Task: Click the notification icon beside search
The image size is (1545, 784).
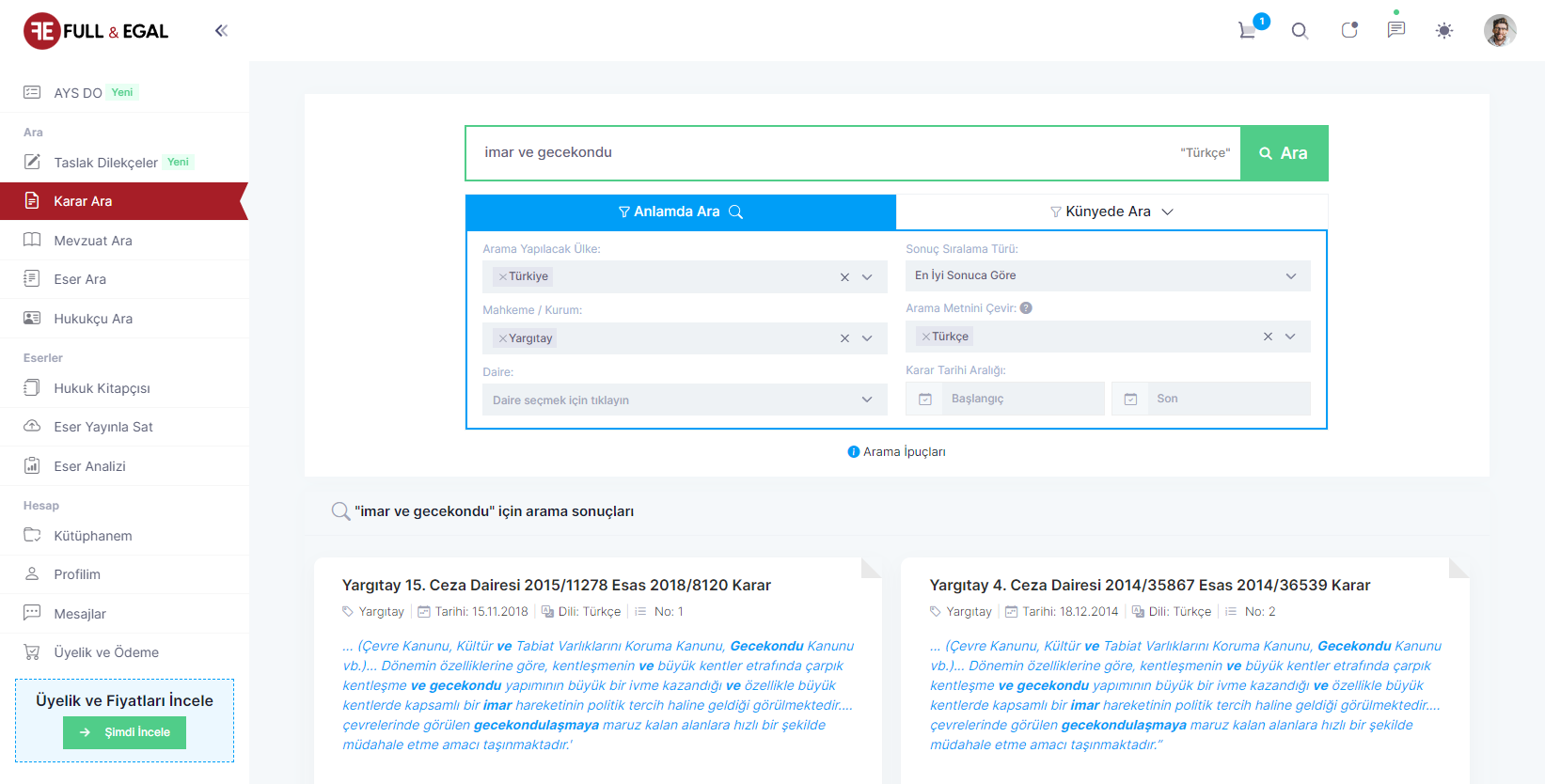Action: tap(1349, 30)
